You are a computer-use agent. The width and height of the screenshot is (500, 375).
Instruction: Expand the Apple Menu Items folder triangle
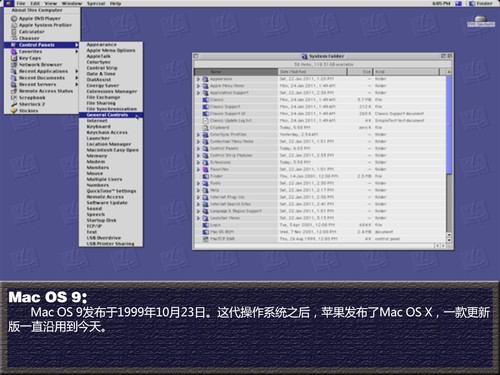198,86
